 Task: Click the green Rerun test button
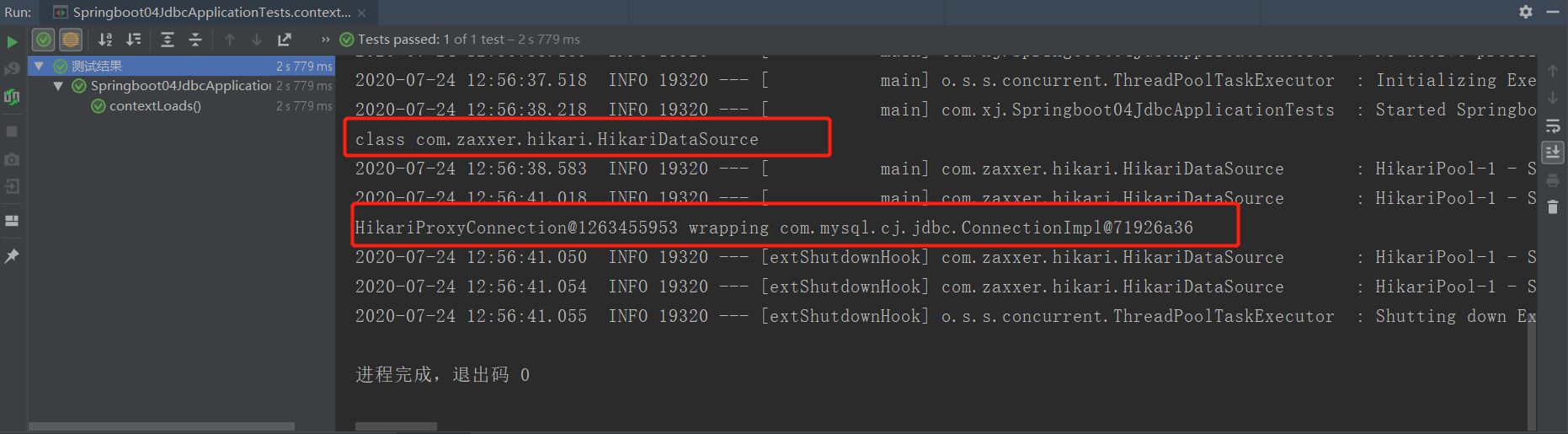12,41
